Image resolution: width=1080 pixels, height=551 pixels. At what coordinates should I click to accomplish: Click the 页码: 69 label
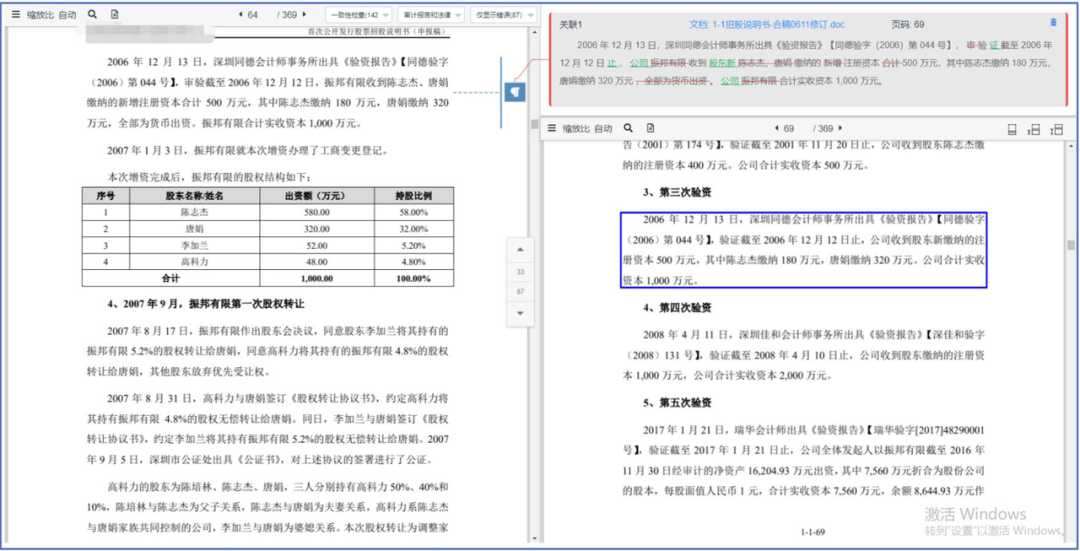[x=908, y=24]
